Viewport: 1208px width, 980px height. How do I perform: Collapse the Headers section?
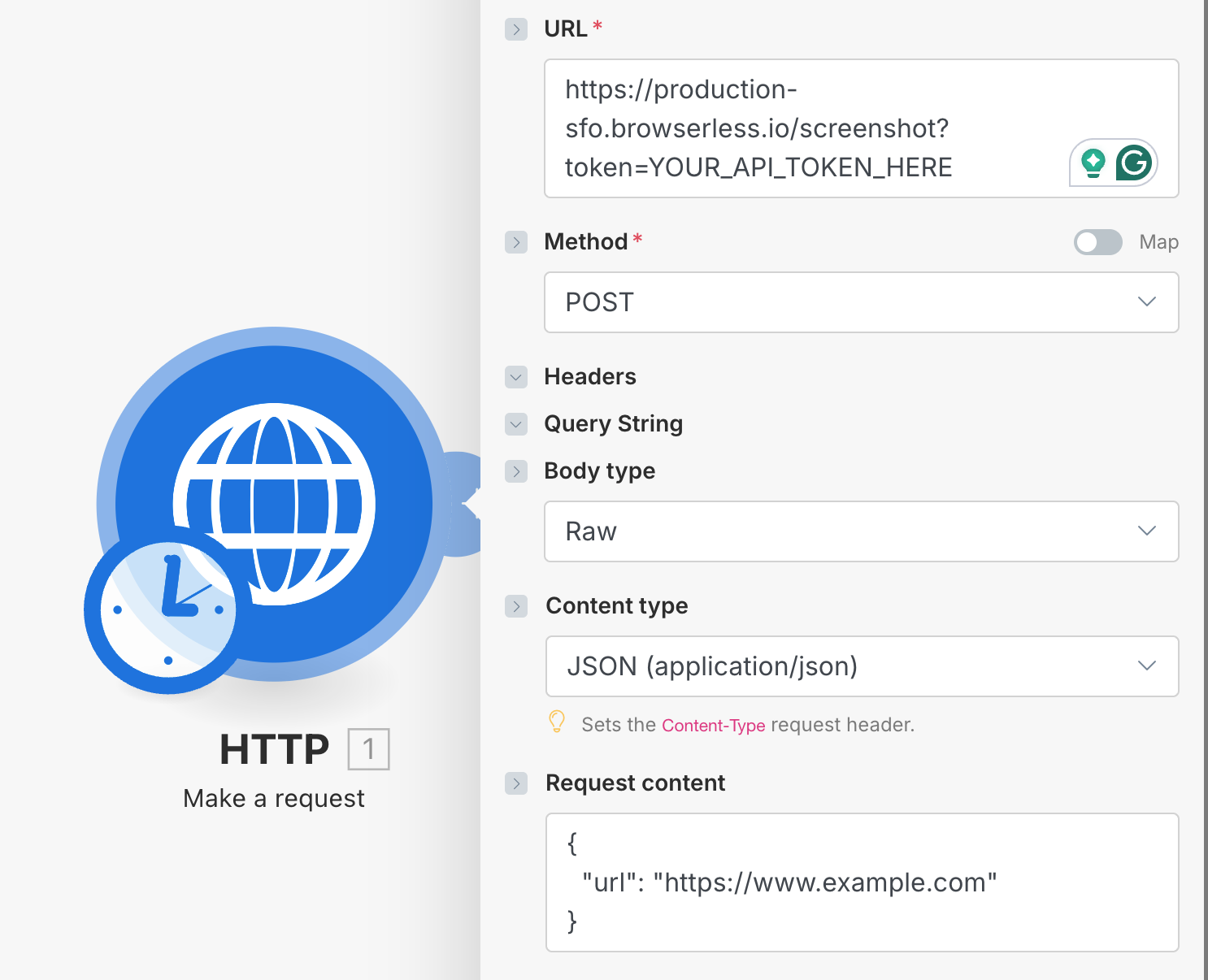[x=516, y=377]
